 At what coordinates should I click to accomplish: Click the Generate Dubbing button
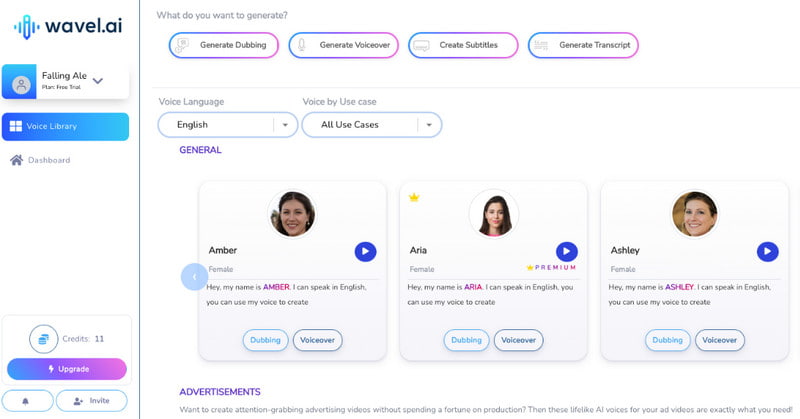click(224, 45)
